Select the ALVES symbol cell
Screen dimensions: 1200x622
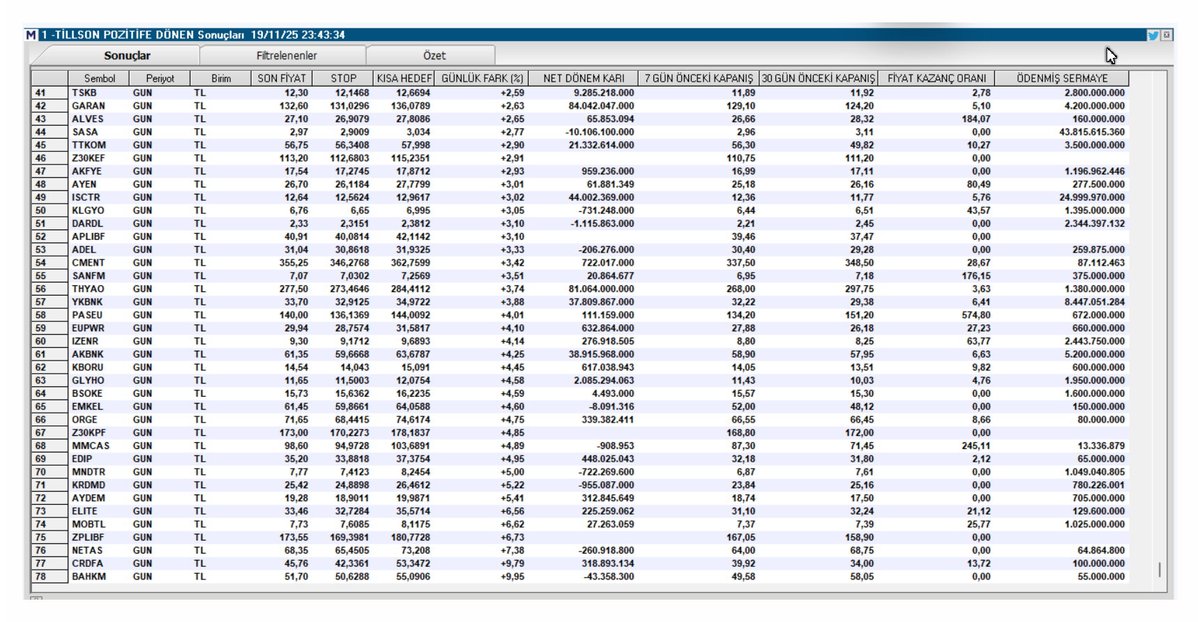tap(98, 118)
